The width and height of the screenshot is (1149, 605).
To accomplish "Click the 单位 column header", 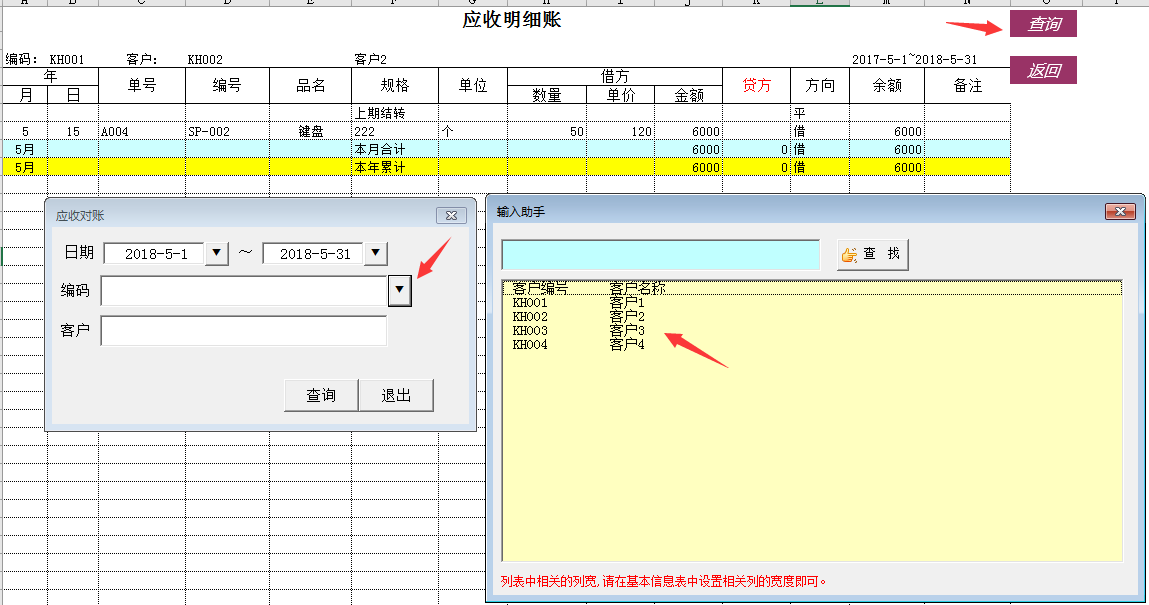I will point(473,86).
